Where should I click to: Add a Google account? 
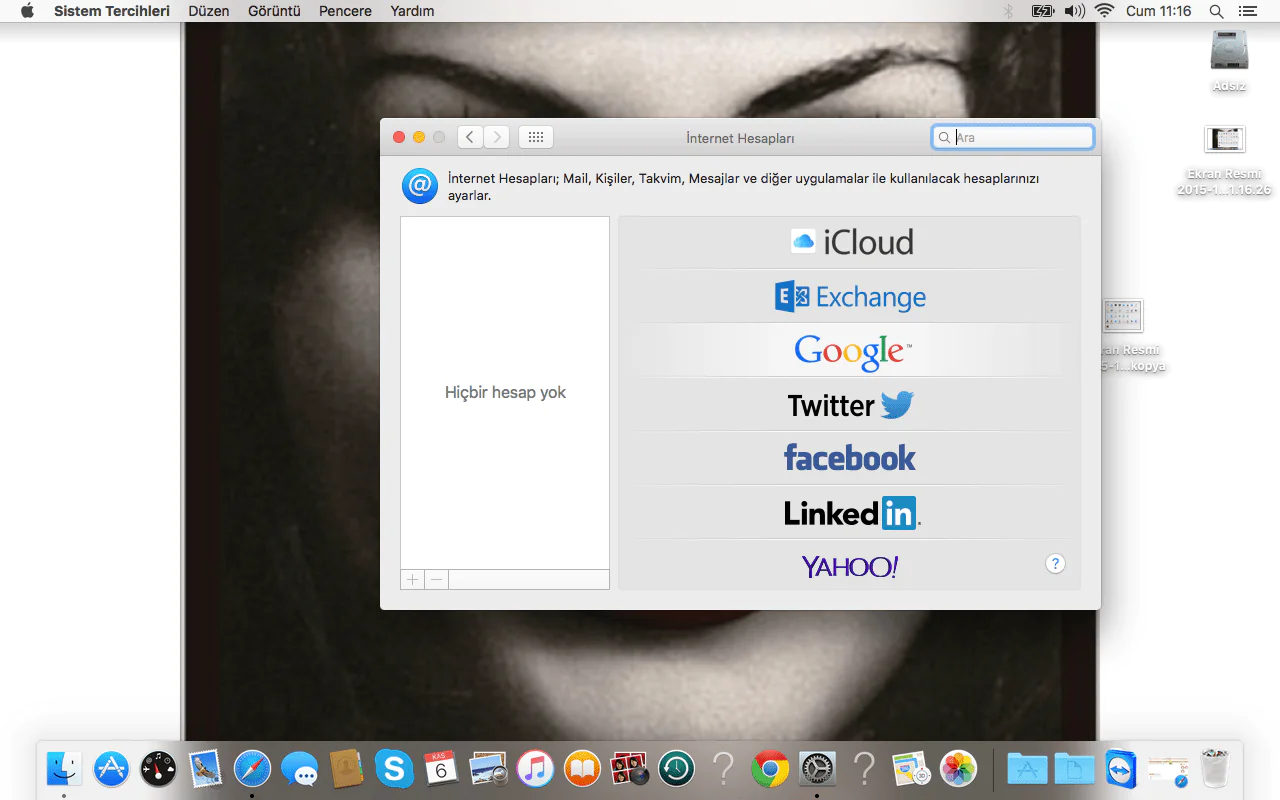[x=850, y=351]
